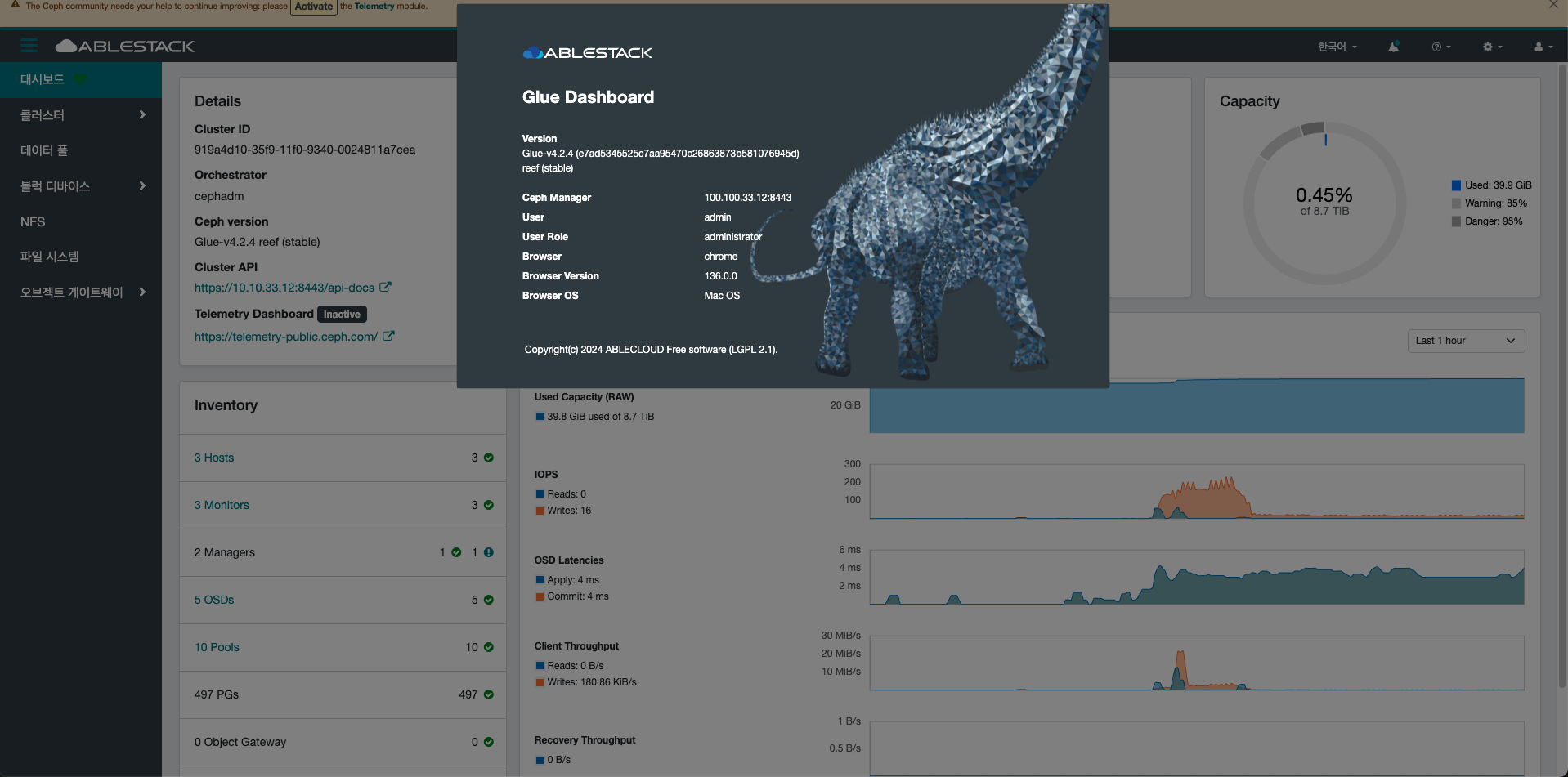The image size is (1568, 777).
Task: Open the 10 Pools inventory link
Action: pyautogui.click(x=217, y=647)
